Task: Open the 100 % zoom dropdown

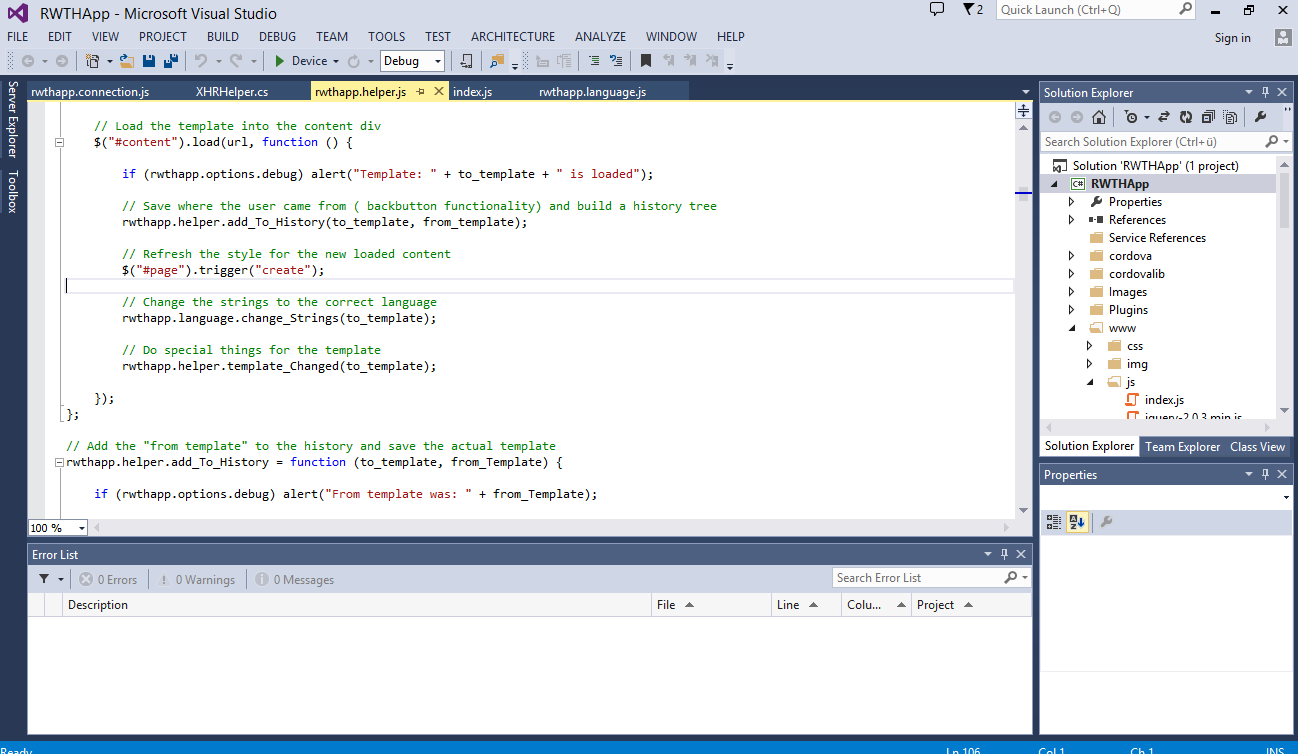Action: click(x=82, y=528)
